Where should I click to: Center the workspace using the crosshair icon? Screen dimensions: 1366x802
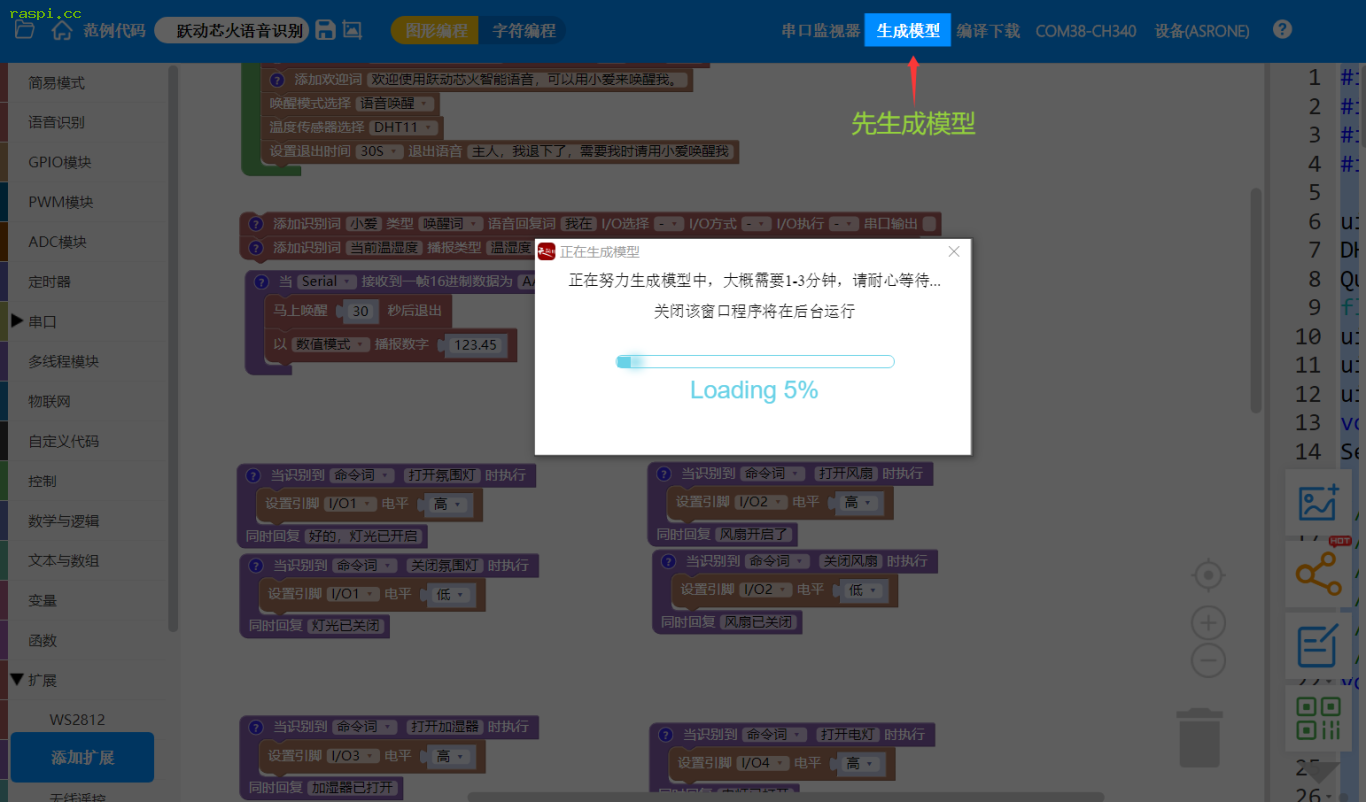[1209, 575]
